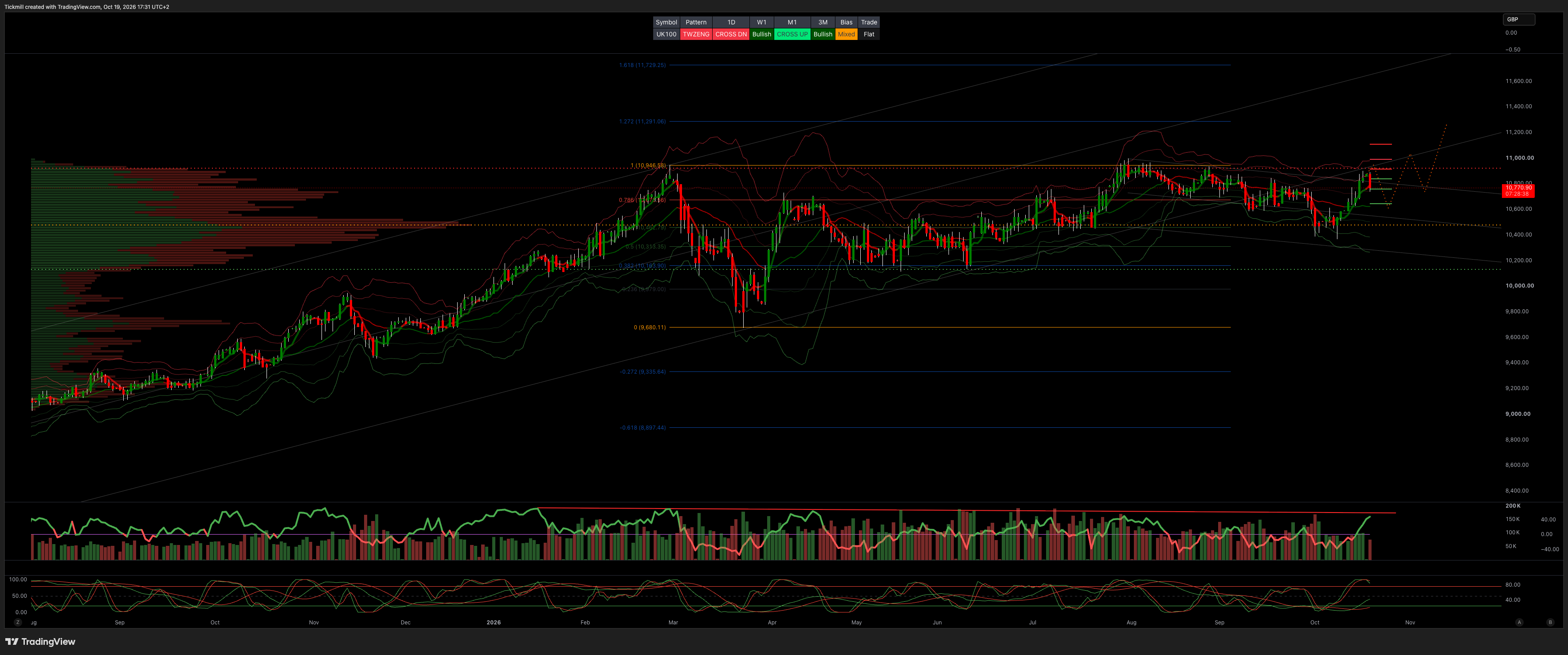Click the green CROSS UP cell
This screenshot has height=655, width=1568.
coord(792,34)
